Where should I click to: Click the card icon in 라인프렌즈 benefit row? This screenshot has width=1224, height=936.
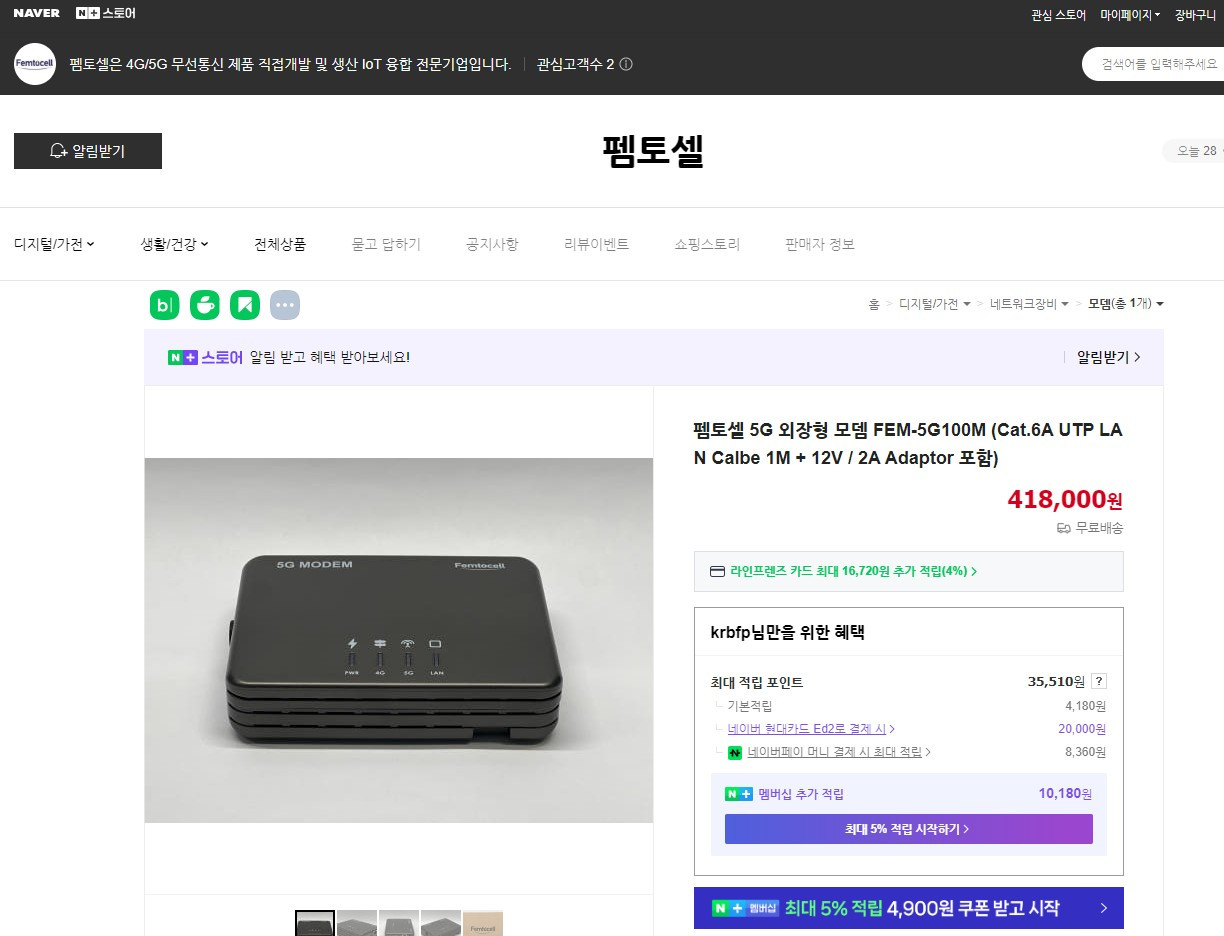pos(717,571)
